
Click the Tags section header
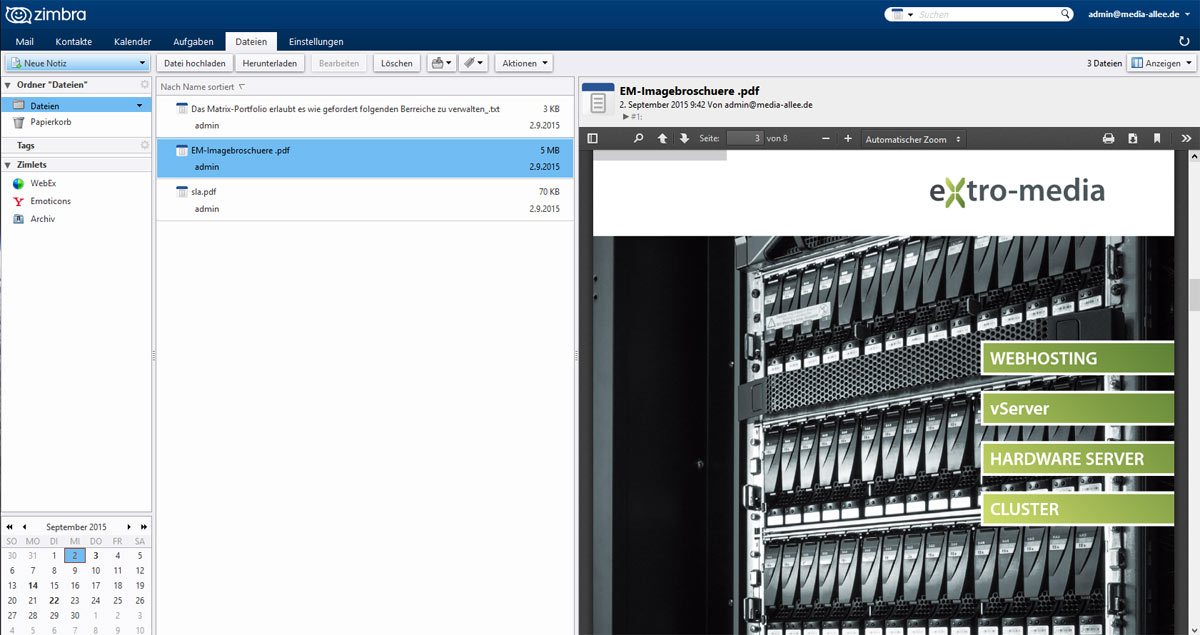coord(26,145)
